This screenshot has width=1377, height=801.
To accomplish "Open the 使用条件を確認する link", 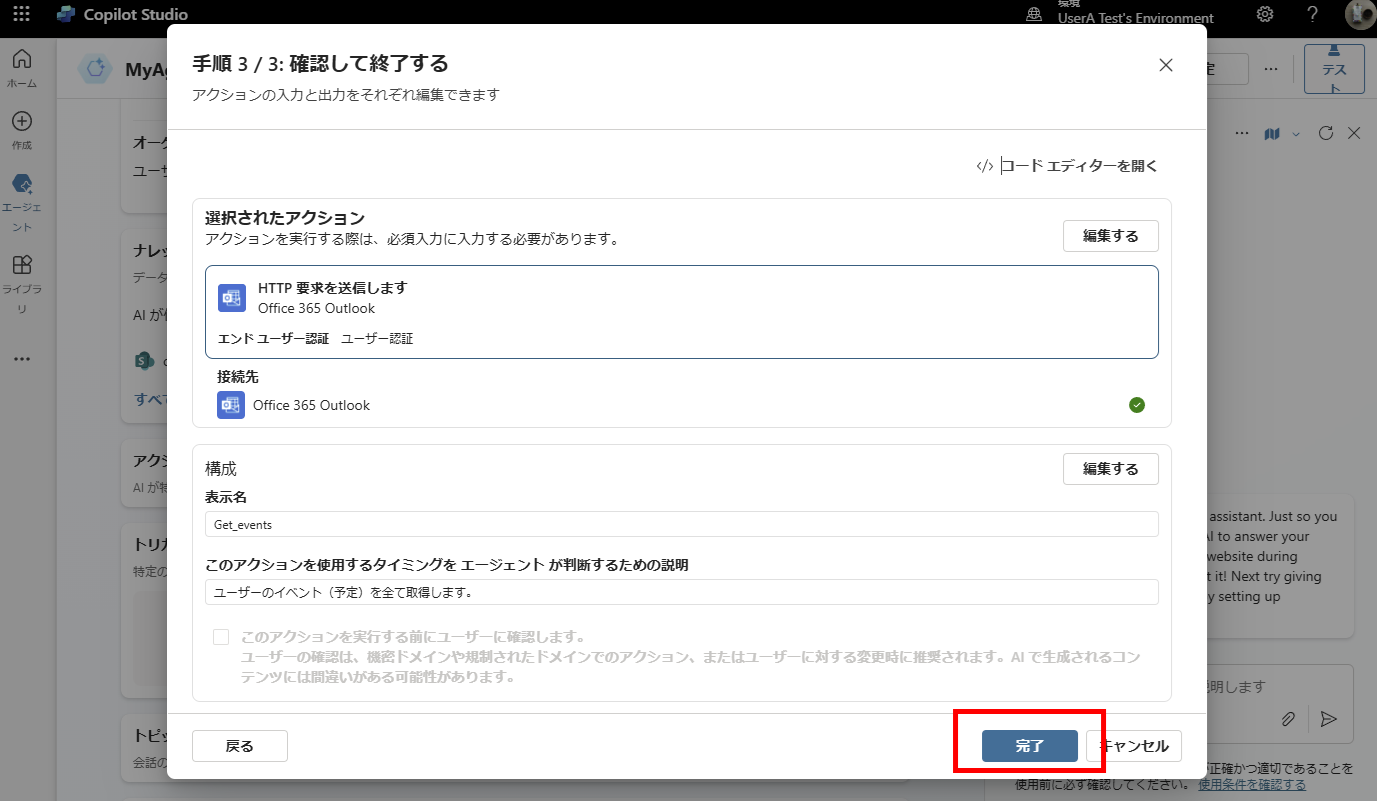I will click(1251, 785).
